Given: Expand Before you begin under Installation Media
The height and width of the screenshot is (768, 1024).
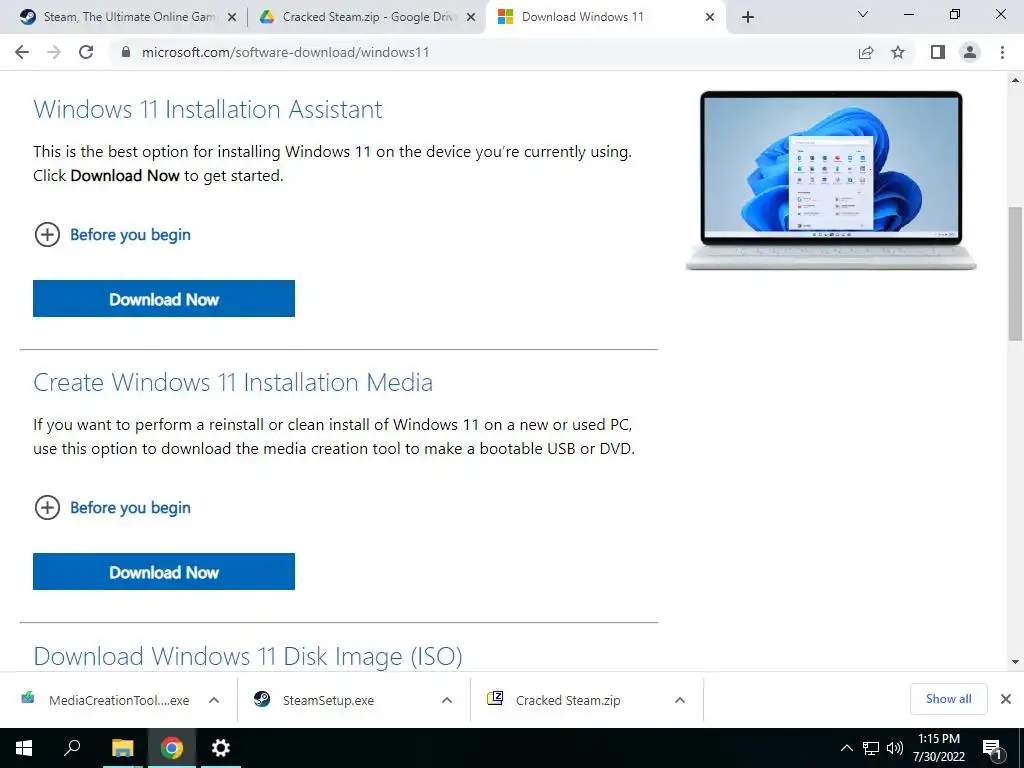Looking at the screenshot, I should 112,507.
